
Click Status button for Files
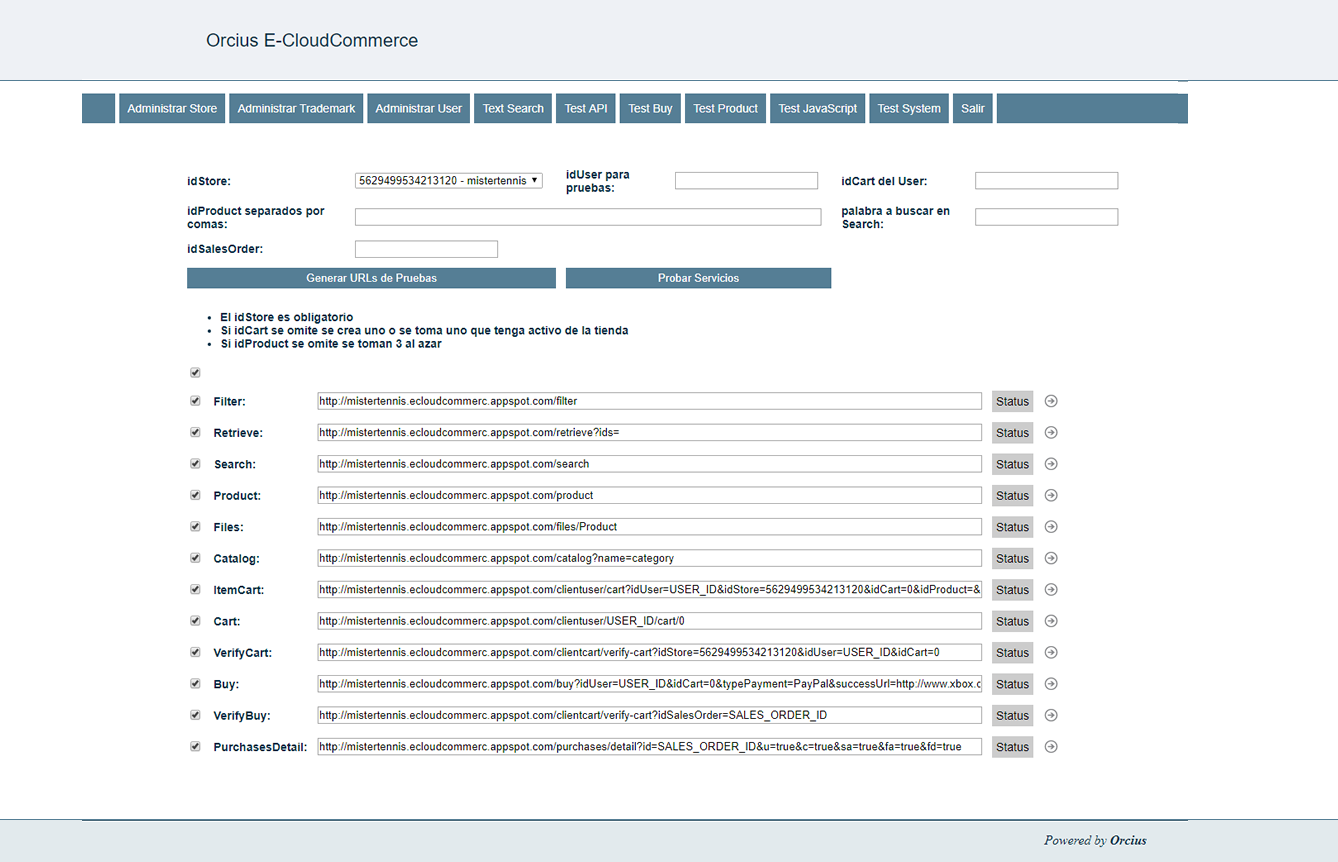click(1012, 527)
